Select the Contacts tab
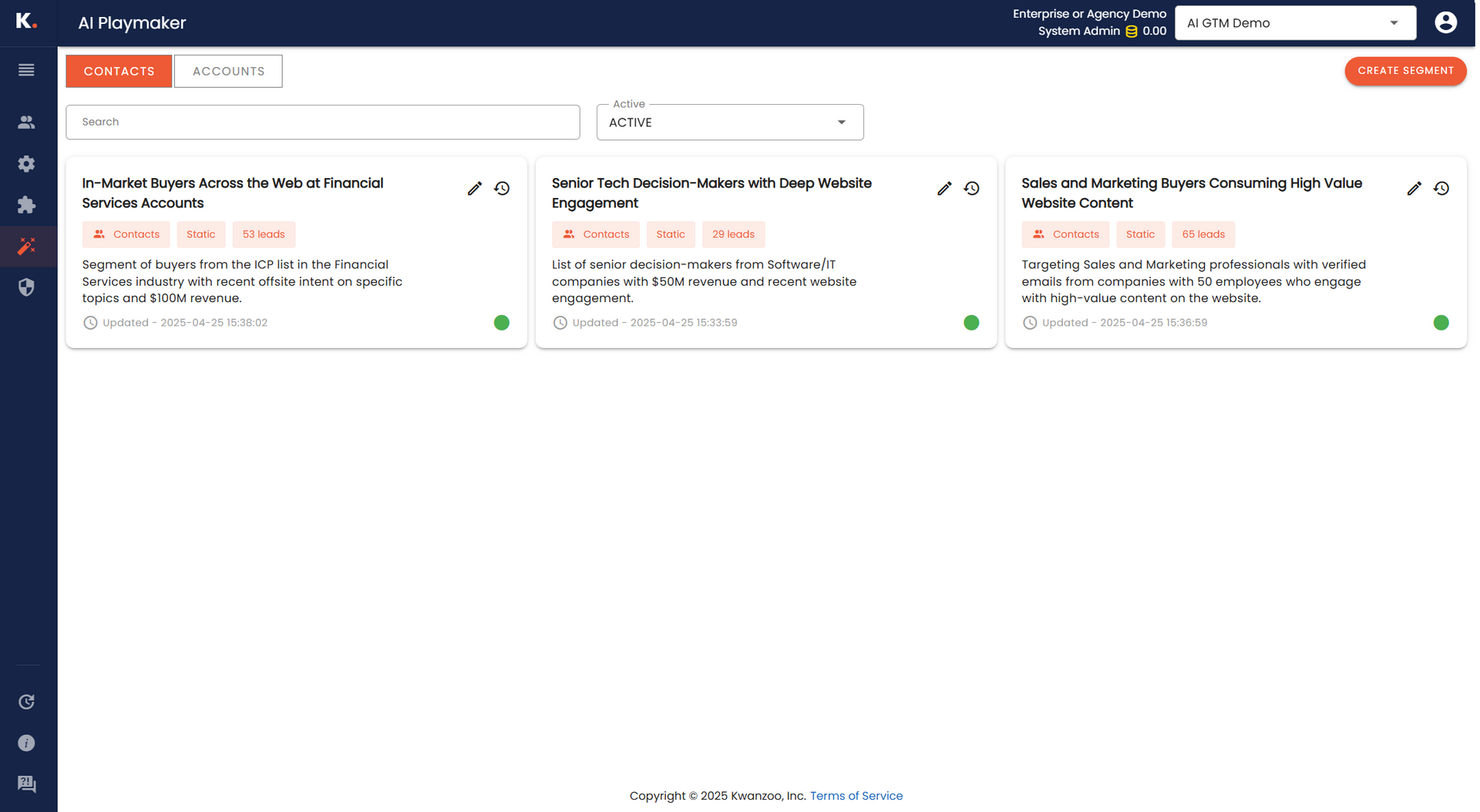 [119, 71]
